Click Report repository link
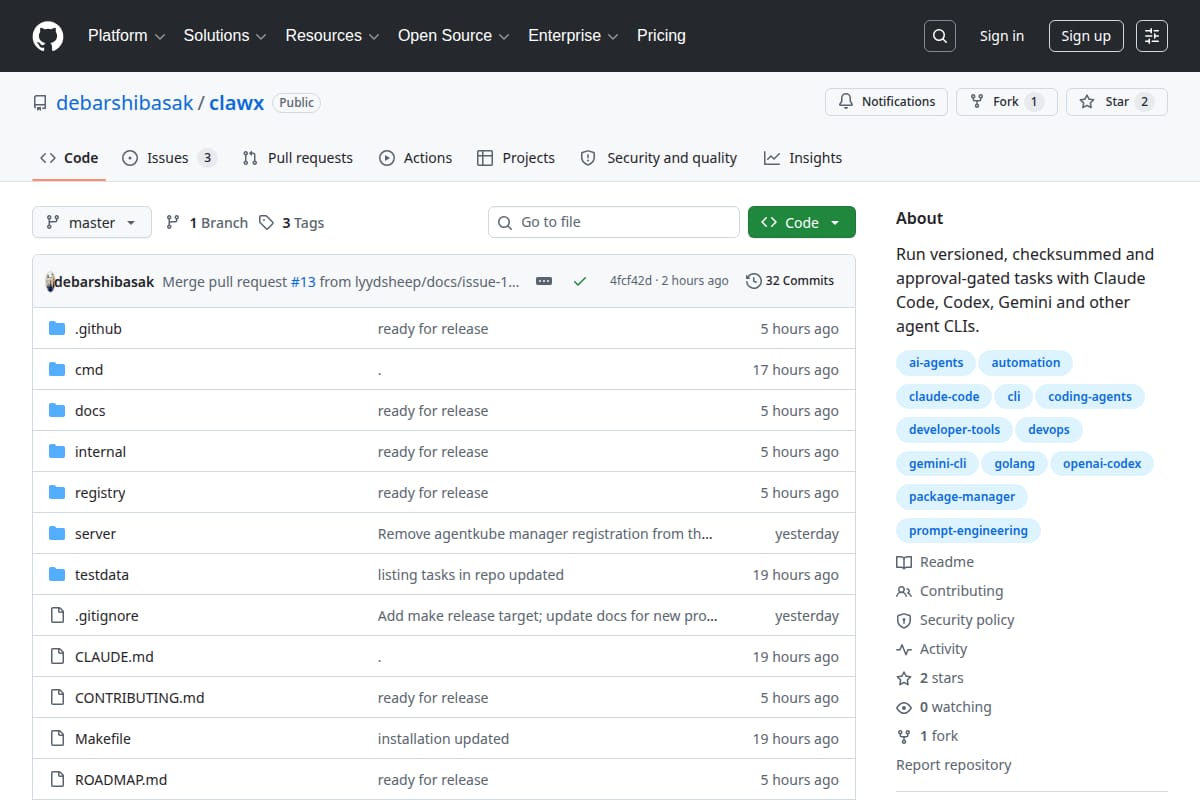1200x800 pixels. 954,765
